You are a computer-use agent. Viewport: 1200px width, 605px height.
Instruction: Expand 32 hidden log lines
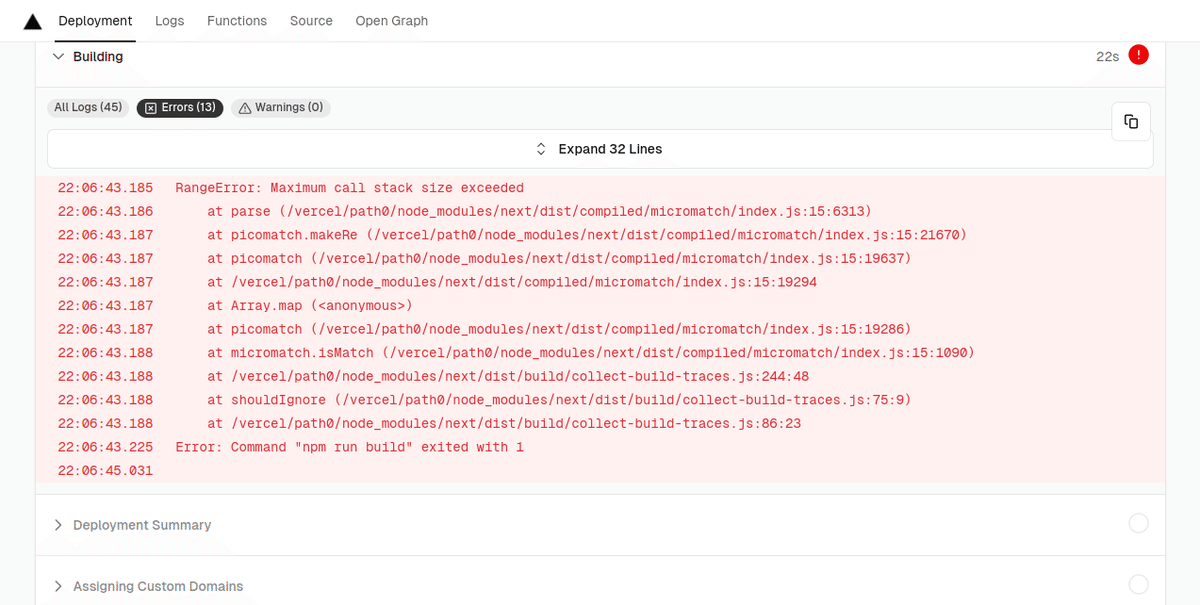(600, 149)
